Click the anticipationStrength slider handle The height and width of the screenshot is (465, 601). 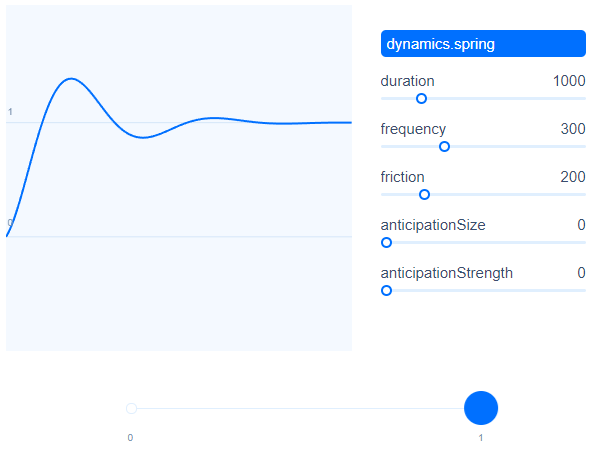(x=386, y=290)
